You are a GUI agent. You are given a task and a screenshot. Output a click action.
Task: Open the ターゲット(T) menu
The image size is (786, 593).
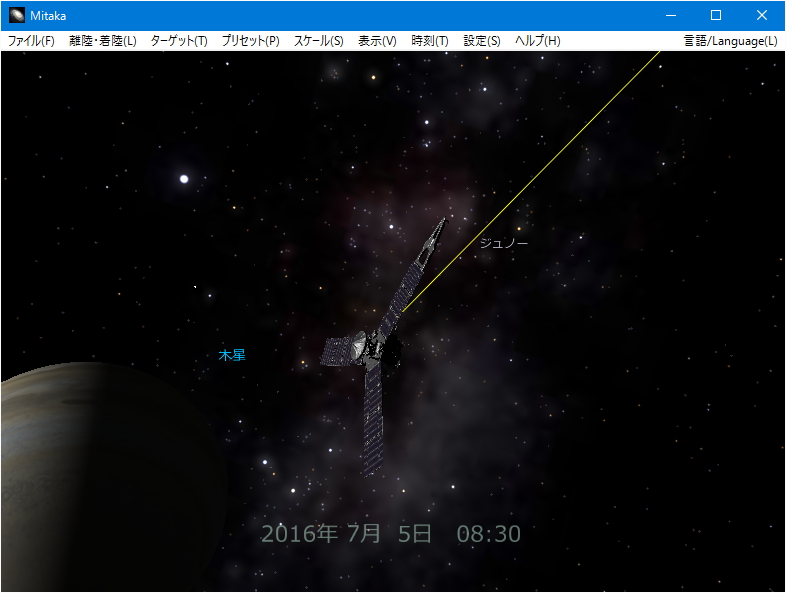179,41
